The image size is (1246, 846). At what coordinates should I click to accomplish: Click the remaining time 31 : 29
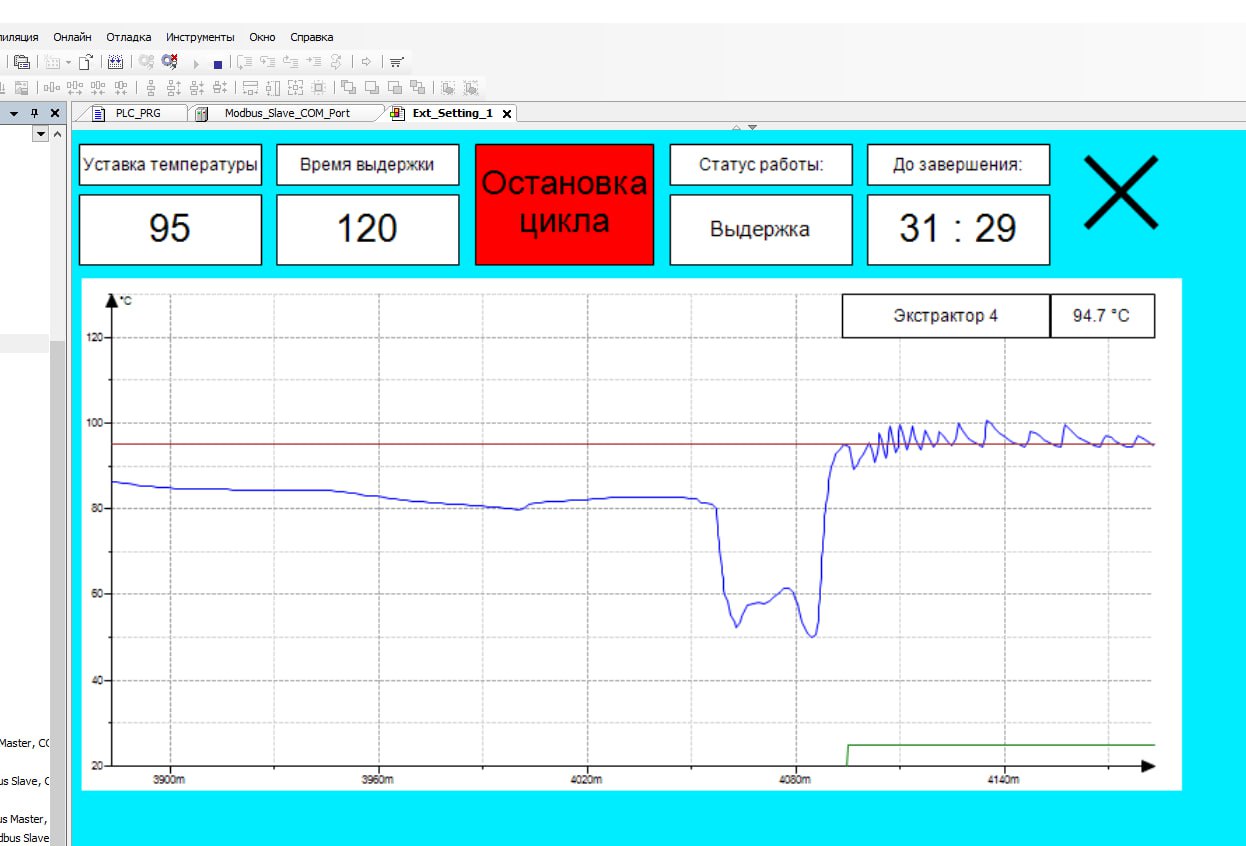point(958,229)
